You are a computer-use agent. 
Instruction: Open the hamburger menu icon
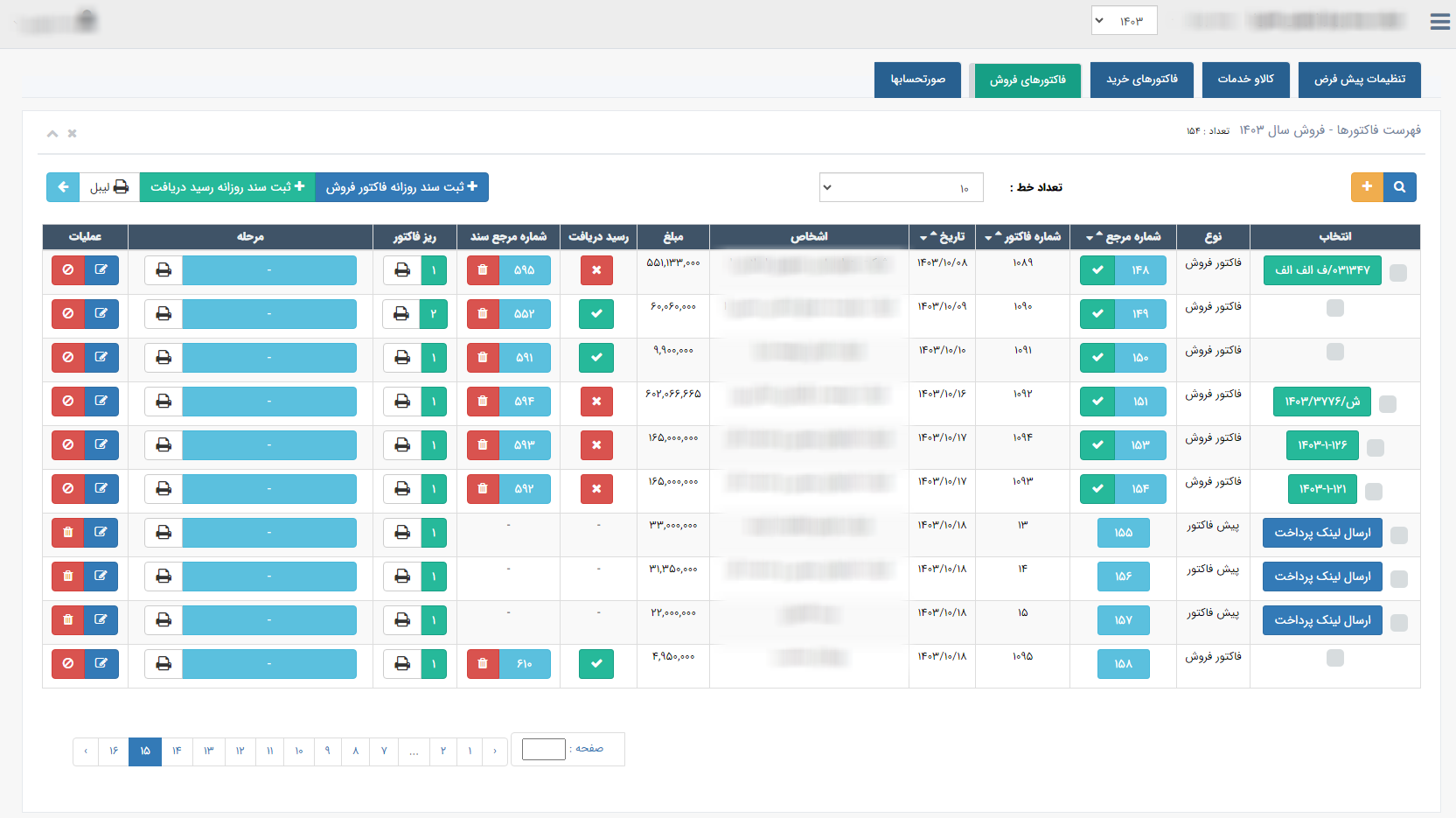click(1439, 22)
